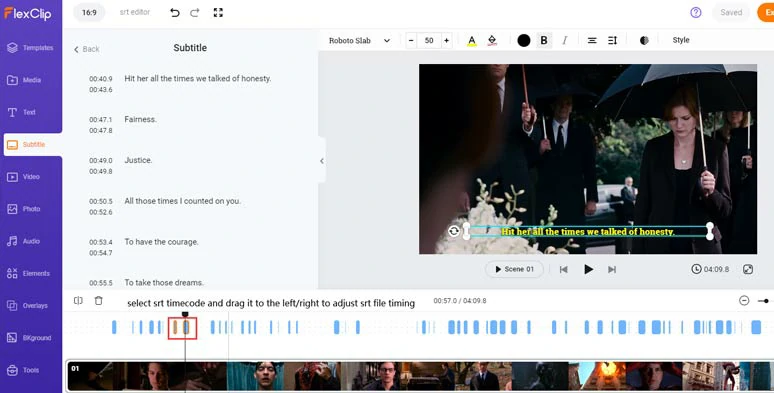This screenshot has width=774, height=393.
Task: Open the opacity control
Action: click(x=644, y=40)
